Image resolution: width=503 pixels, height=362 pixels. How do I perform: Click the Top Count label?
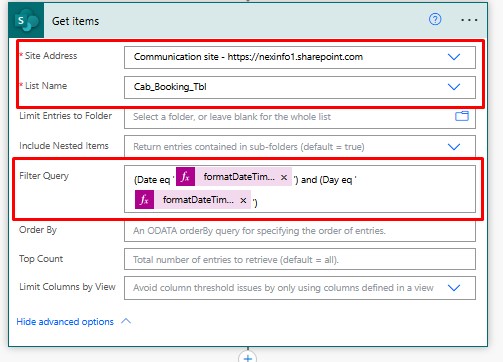click(x=41, y=259)
